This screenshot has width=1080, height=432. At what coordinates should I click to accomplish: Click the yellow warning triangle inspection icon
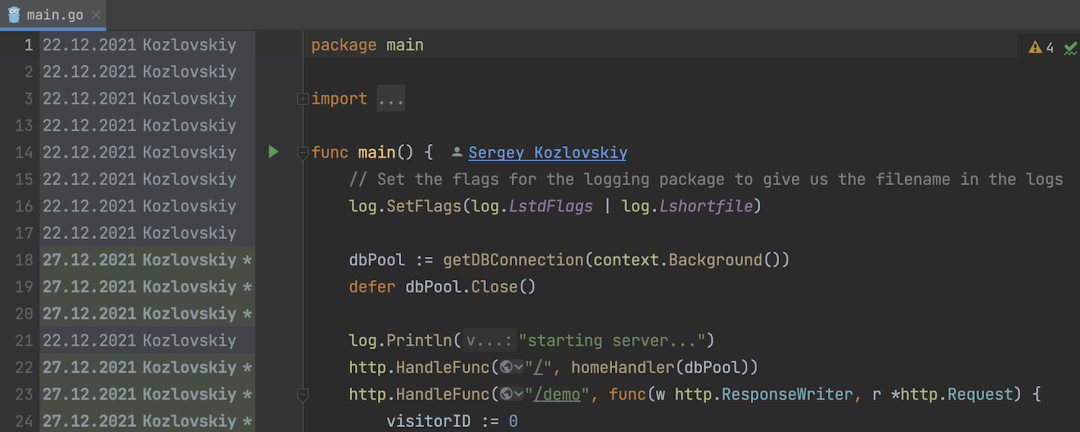[1034, 47]
